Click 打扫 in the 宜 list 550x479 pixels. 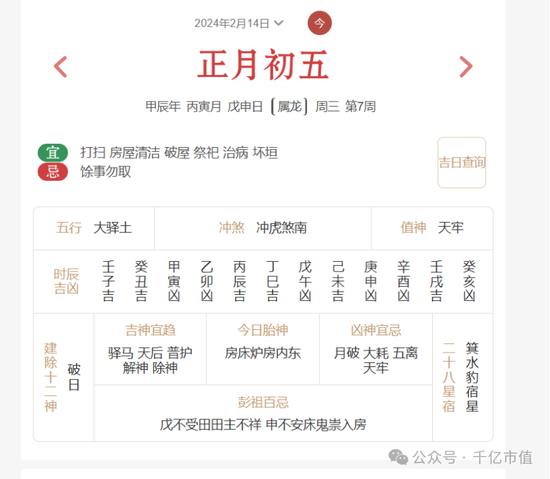pyautogui.click(x=93, y=153)
